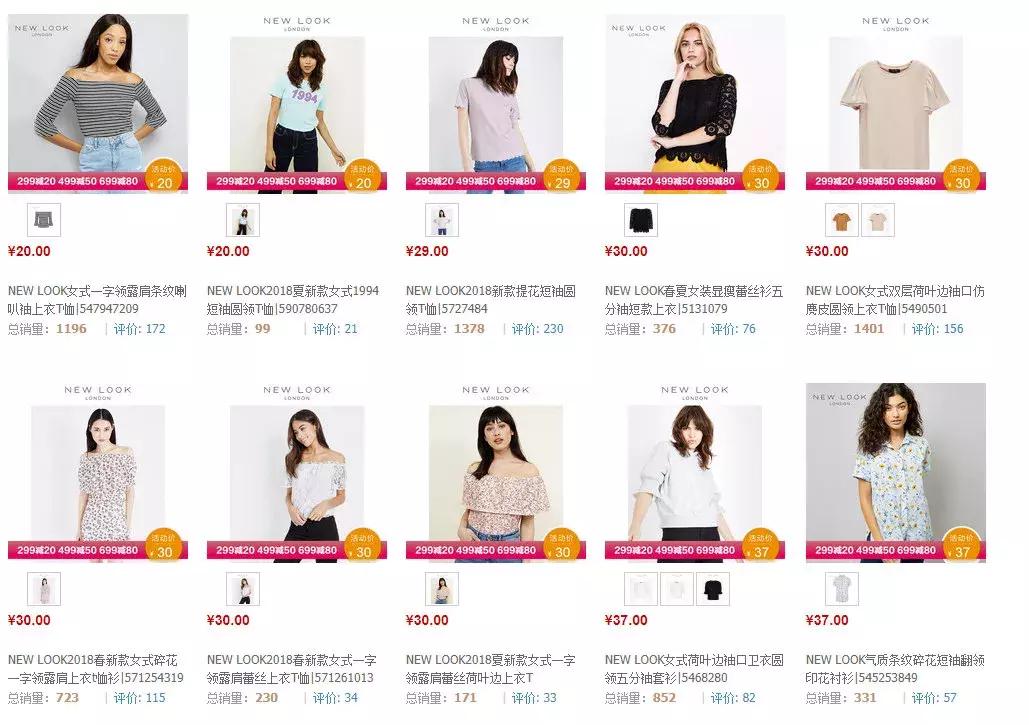Image resolution: width=1029 pixels, height=725 pixels.
Task: Select the black sweatshirt color variant
Action: click(x=712, y=589)
